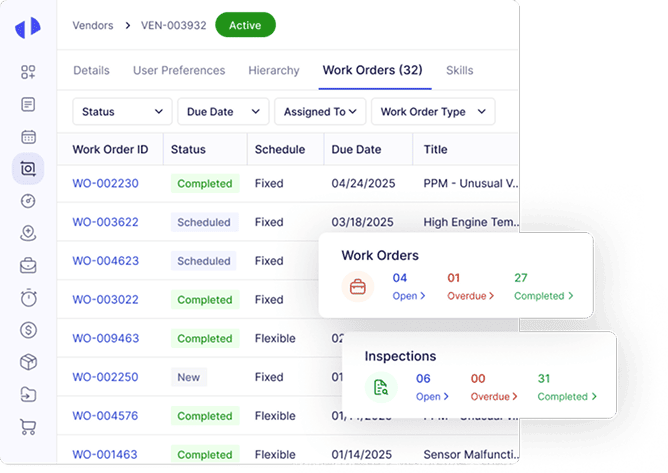
Task: Select the highlighted vendors sidebar icon
Action: click(28, 169)
